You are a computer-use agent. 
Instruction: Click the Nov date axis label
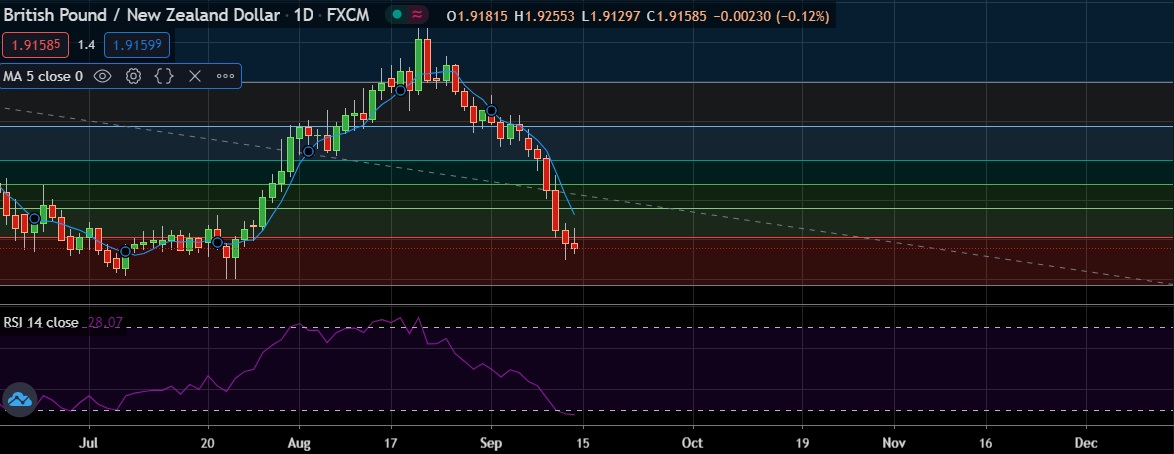(x=895, y=443)
